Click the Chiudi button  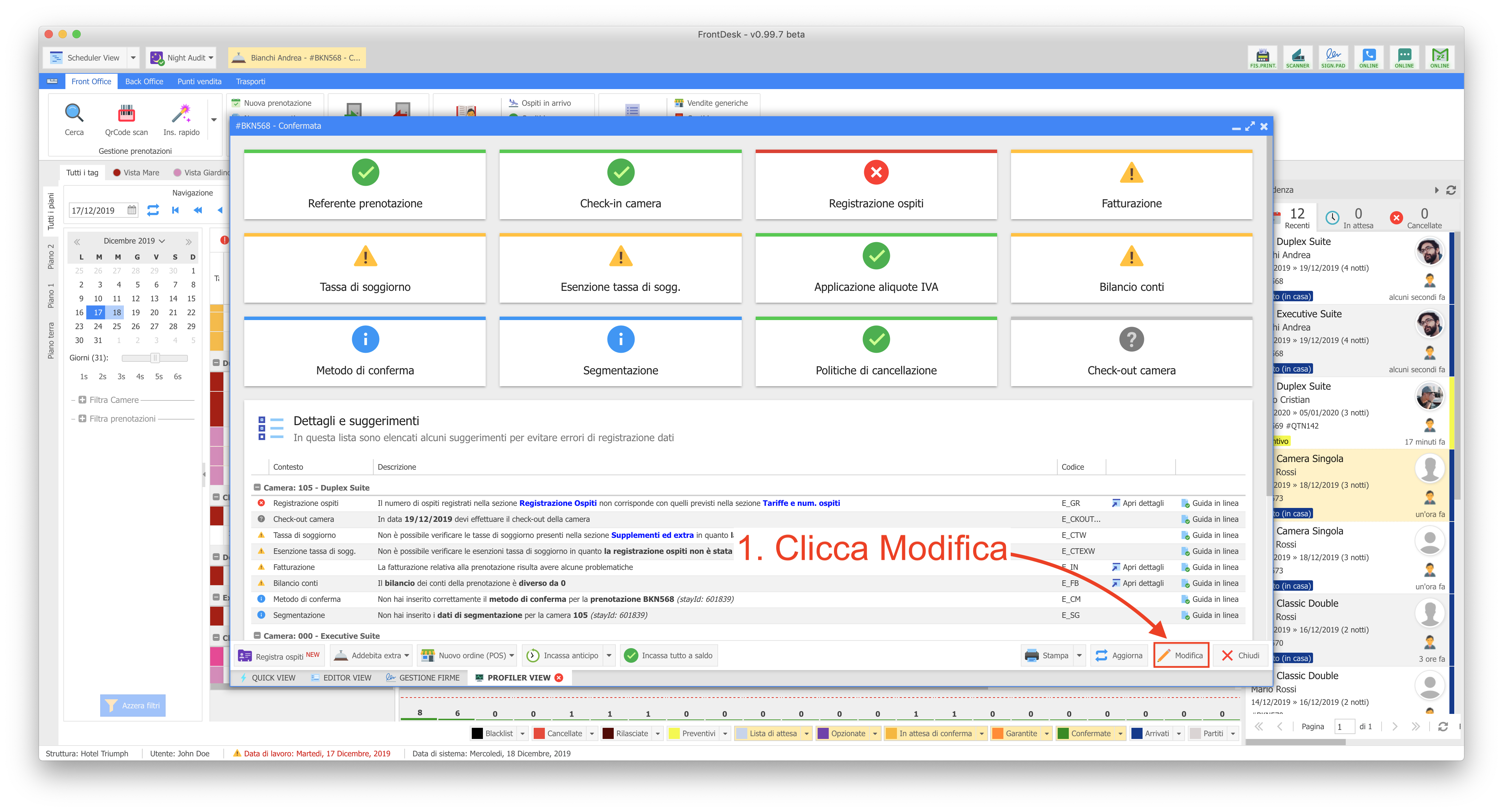[1241, 656]
